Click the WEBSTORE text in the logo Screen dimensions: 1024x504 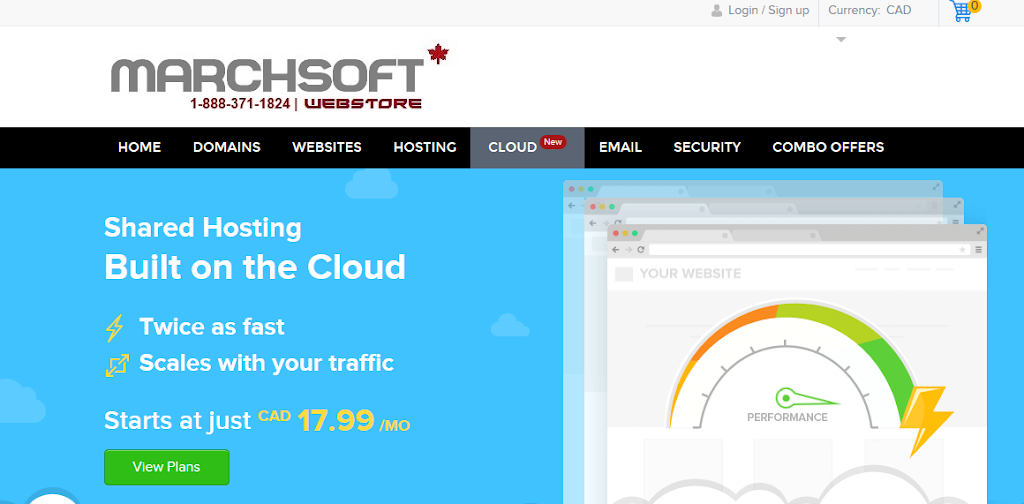coord(363,104)
